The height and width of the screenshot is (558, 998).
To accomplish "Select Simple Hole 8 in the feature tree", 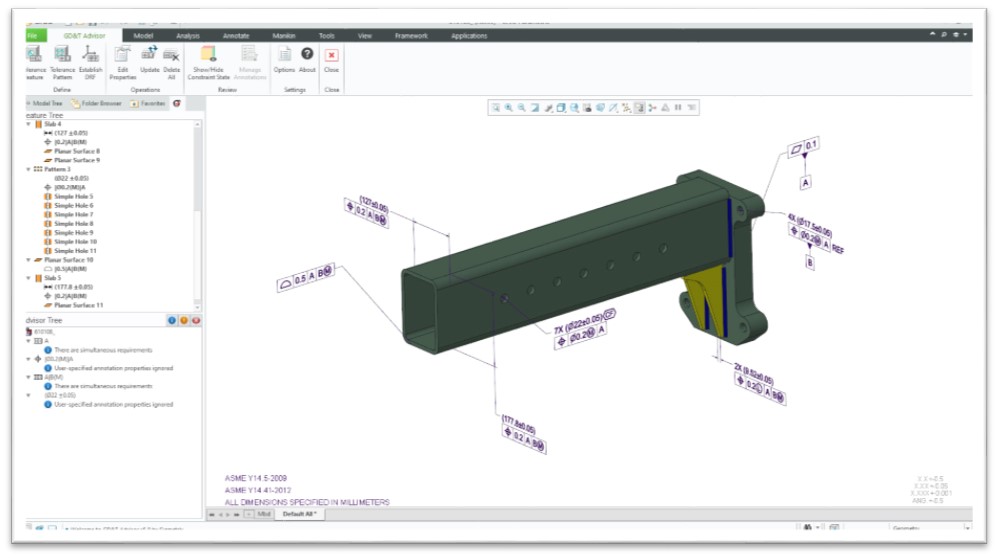I will (74, 224).
